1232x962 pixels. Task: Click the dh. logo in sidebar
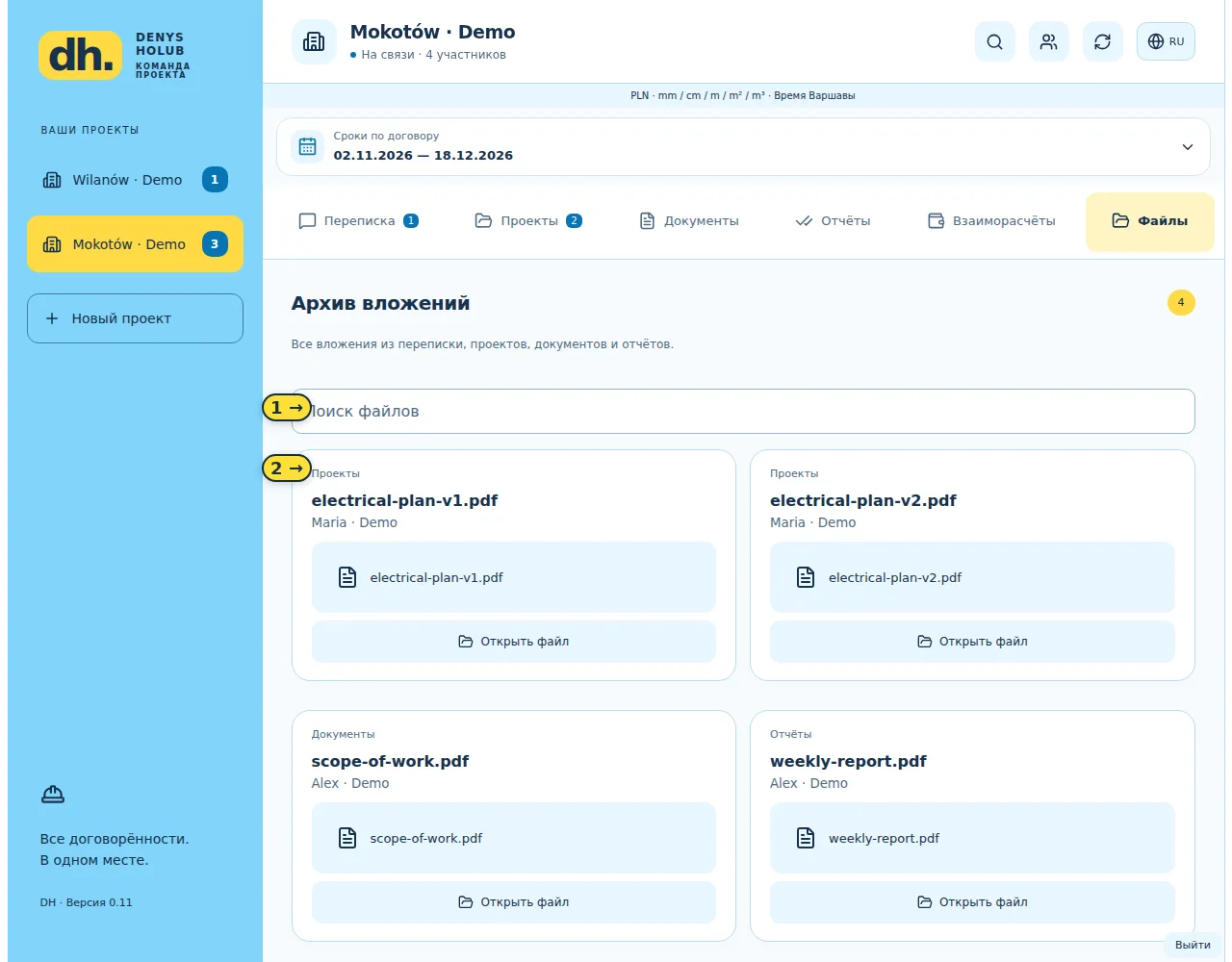tap(81, 55)
